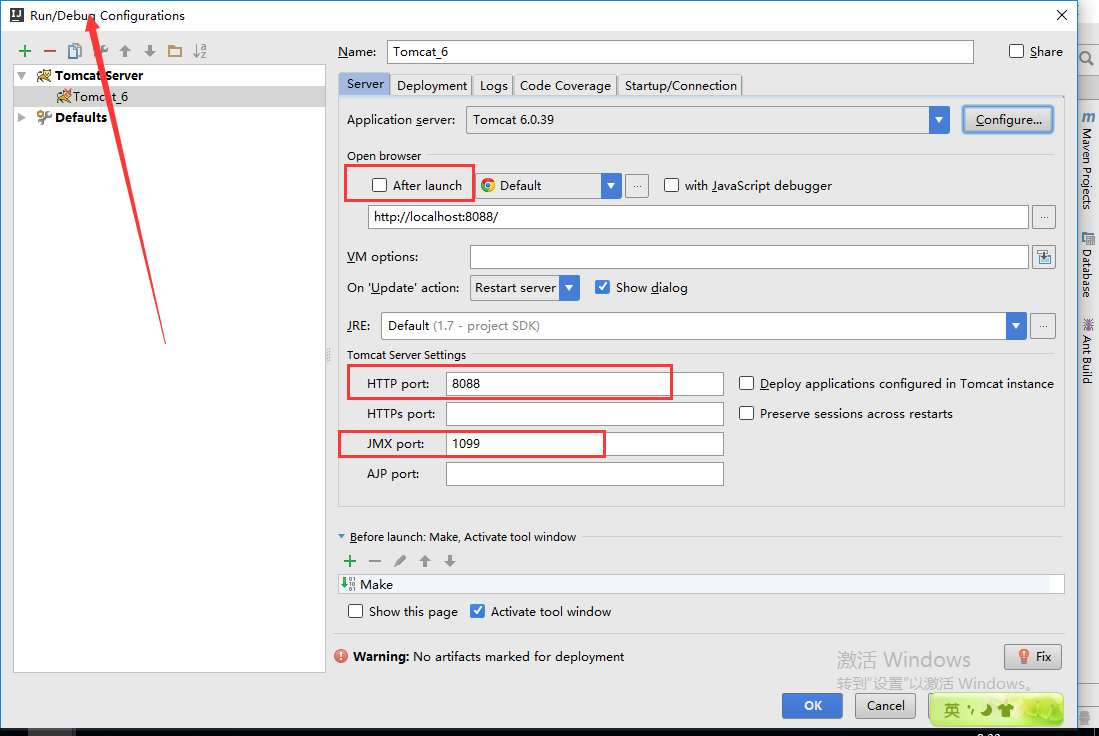Open the Default browser dropdown arrow
The width and height of the screenshot is (1099, 736).
coord(611,186)
